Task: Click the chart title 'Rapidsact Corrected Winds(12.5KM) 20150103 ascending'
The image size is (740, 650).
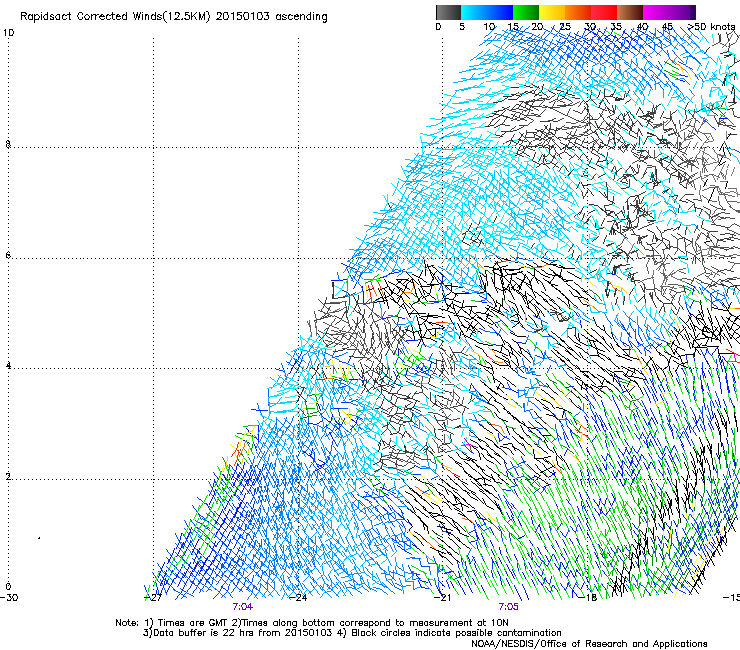Action: (x=174, y=17)
